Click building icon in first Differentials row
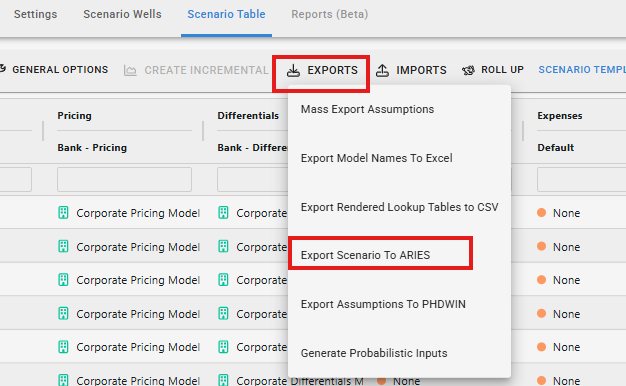626x386 pixels. 223,213
